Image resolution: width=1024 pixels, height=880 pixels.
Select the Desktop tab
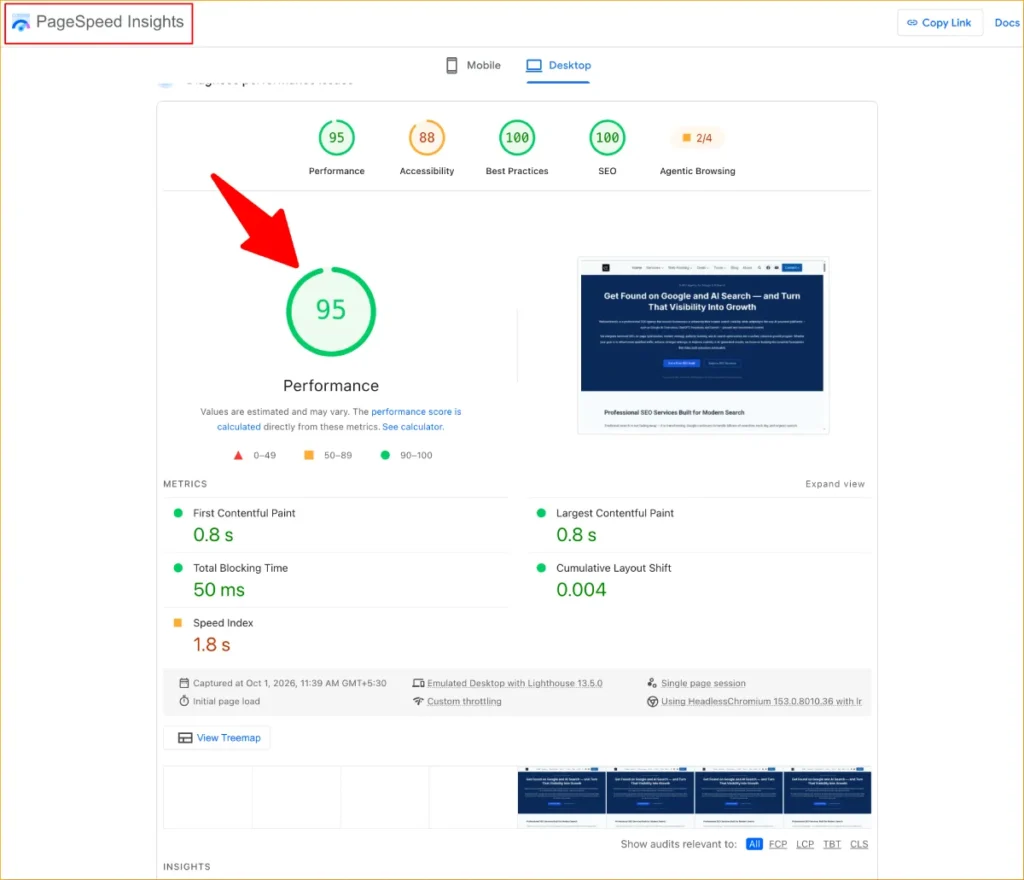click(558, 65)
